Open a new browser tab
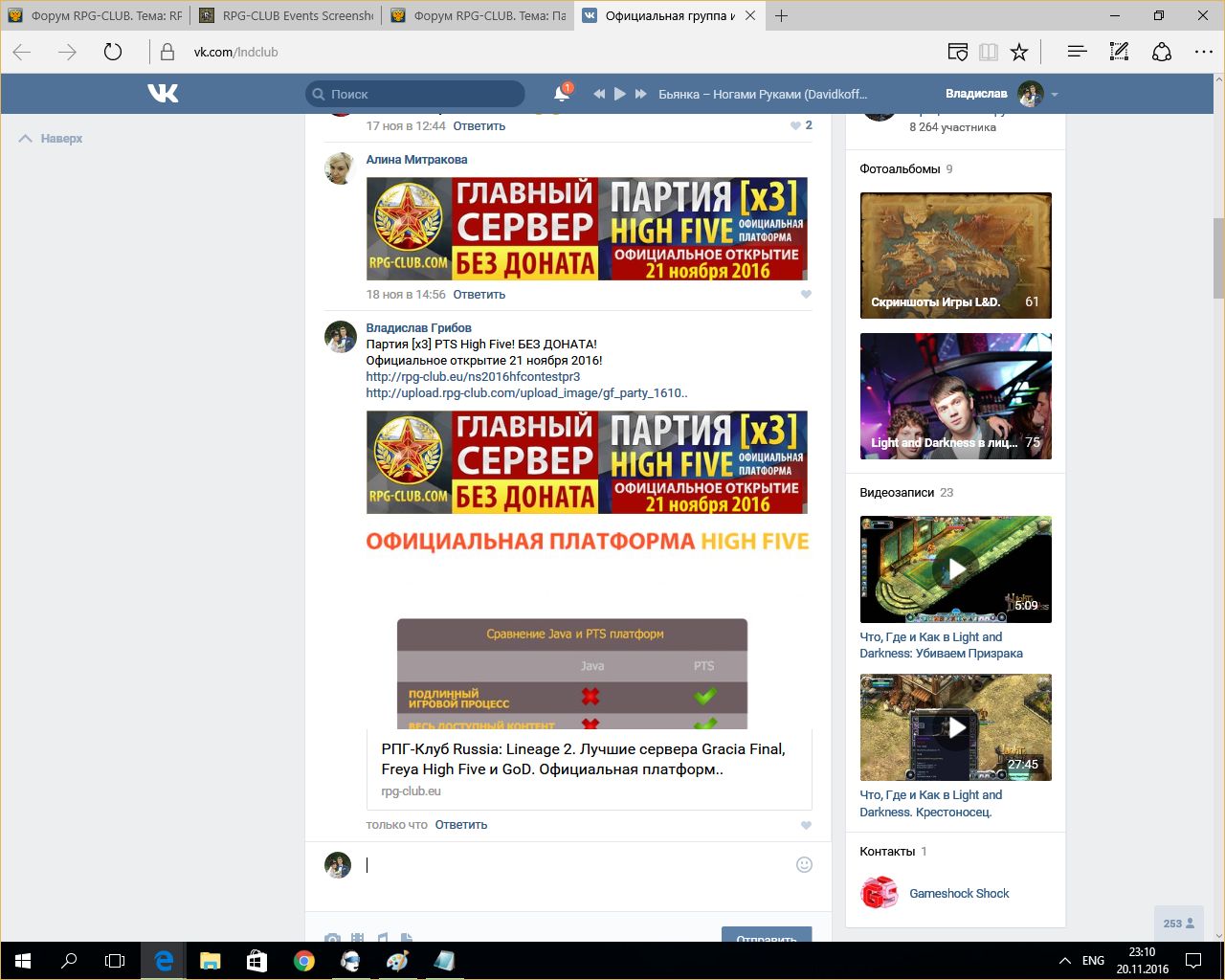The image size is (1225, 980). coord(782,15)
